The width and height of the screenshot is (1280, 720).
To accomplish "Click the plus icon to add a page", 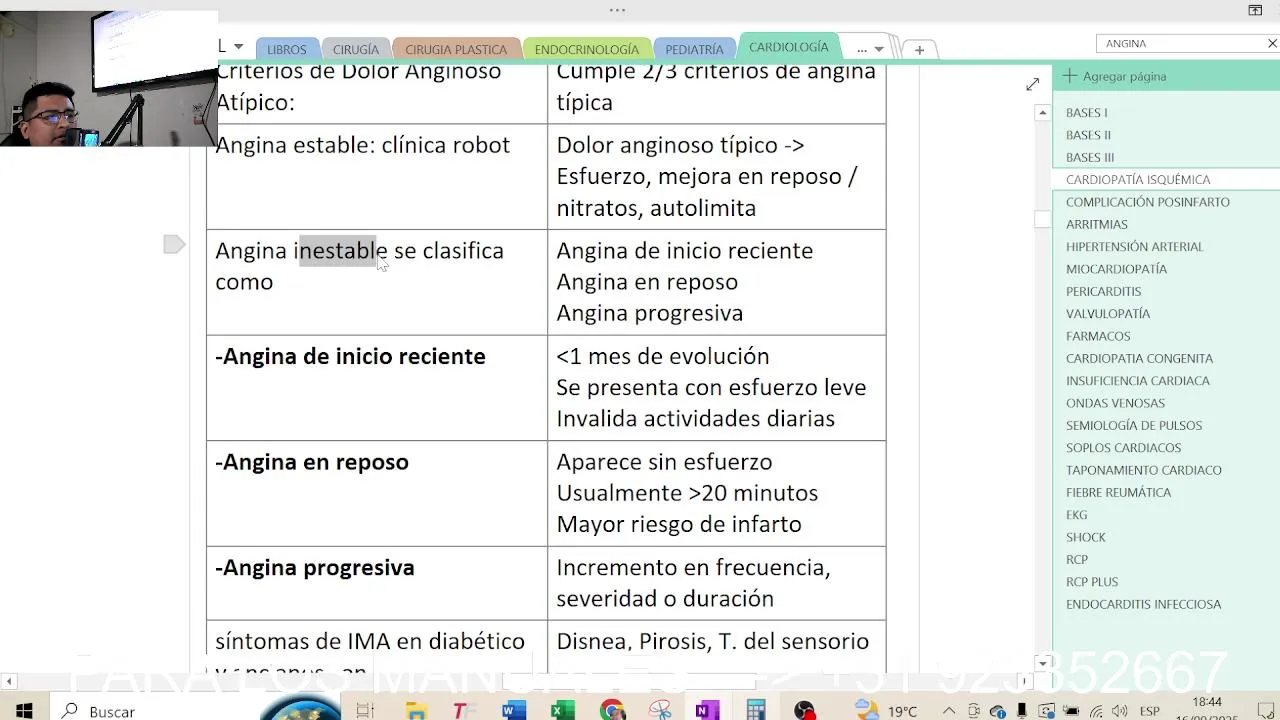I will click(1070, 76).
